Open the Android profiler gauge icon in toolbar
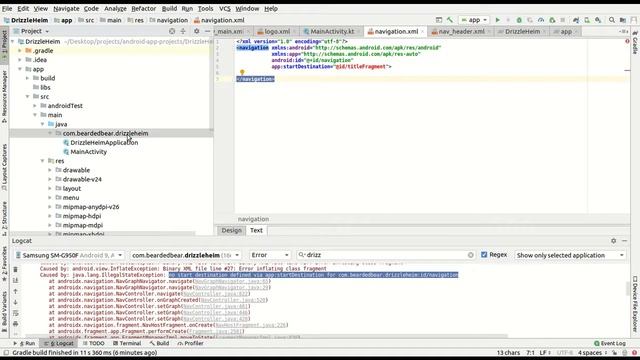Image resolution: width=640 pixels, height=360 pixels. tap(541, 20)
